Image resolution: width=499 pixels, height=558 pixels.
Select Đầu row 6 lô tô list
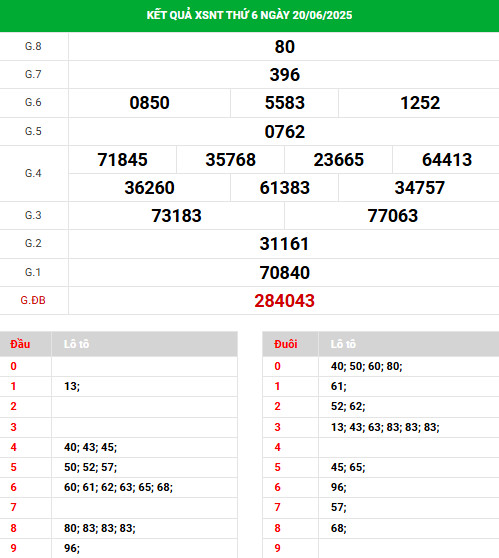click(x=119, y=487)
